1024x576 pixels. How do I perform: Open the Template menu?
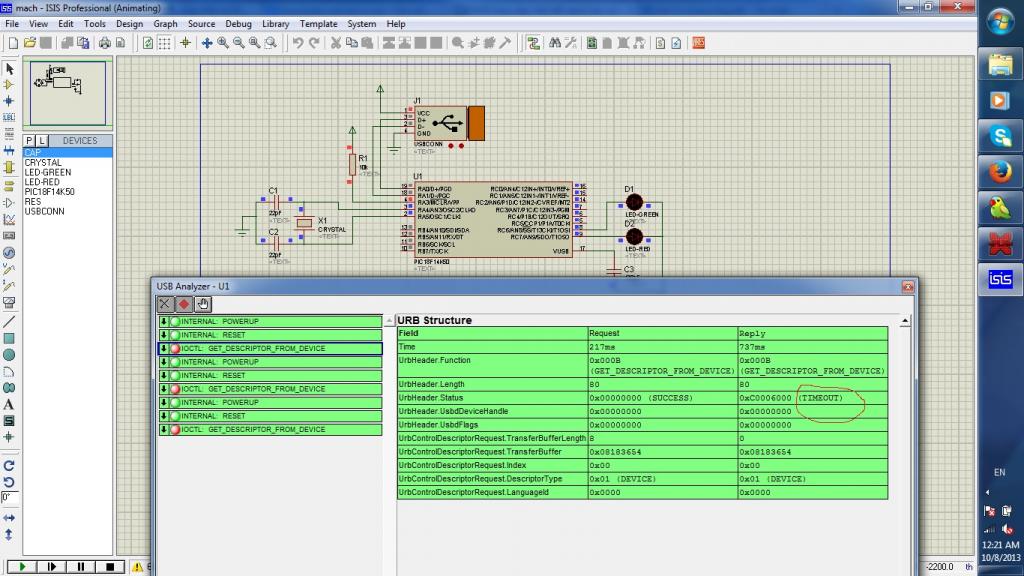(x=318, y=23)
